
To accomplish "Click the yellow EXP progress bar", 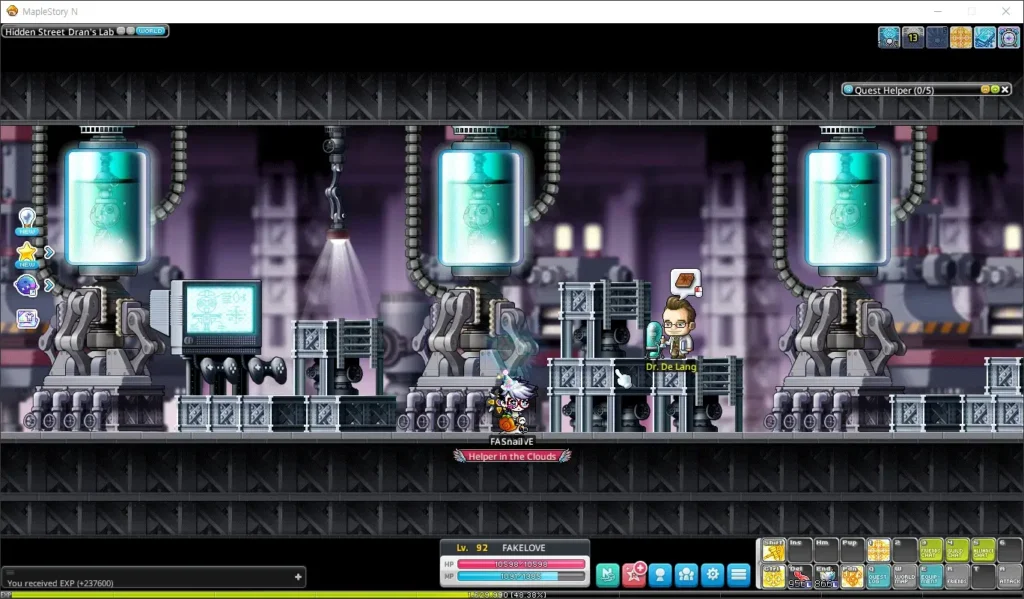I will [512, 594].
